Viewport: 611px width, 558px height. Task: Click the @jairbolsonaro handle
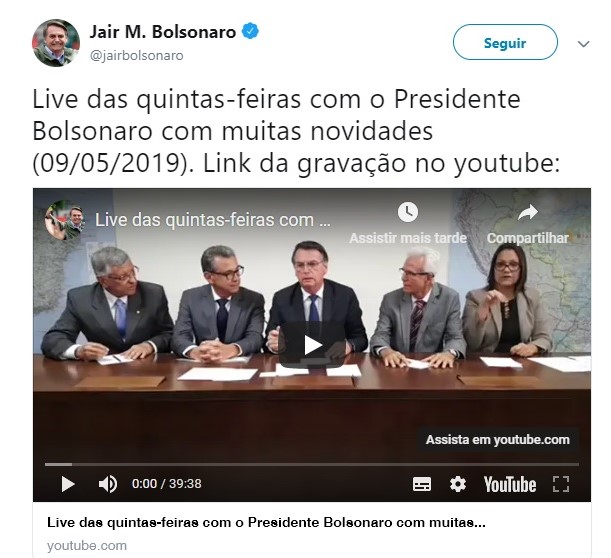[x=136, y=56]
